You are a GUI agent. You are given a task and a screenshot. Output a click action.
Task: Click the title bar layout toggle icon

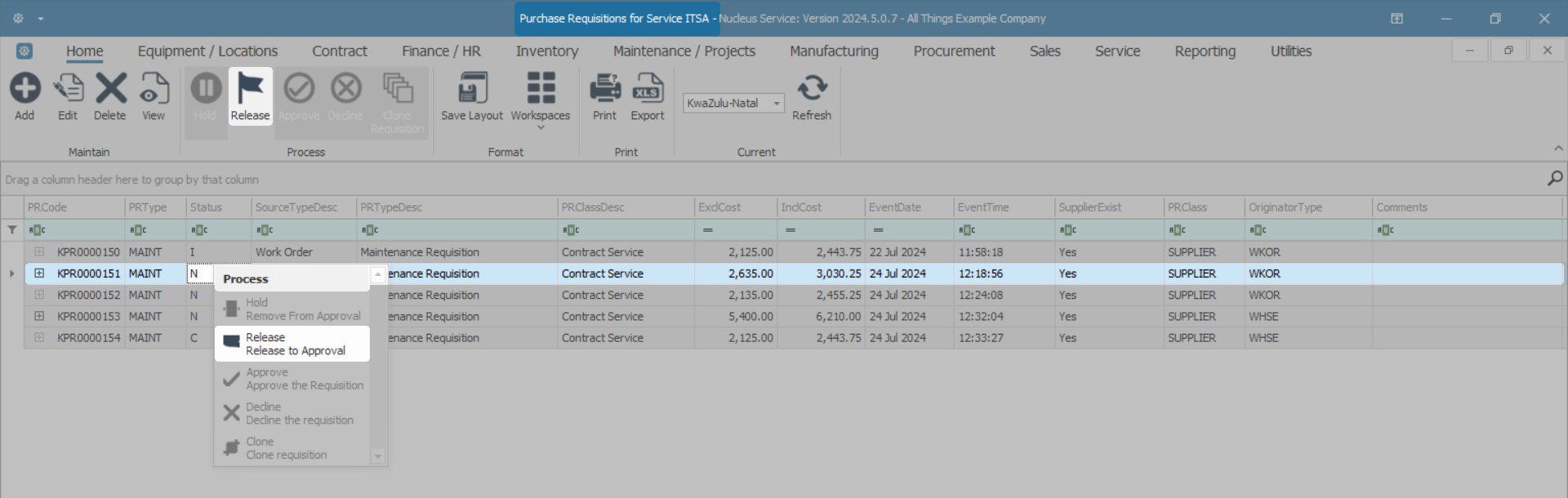[x=1397, y=18]
